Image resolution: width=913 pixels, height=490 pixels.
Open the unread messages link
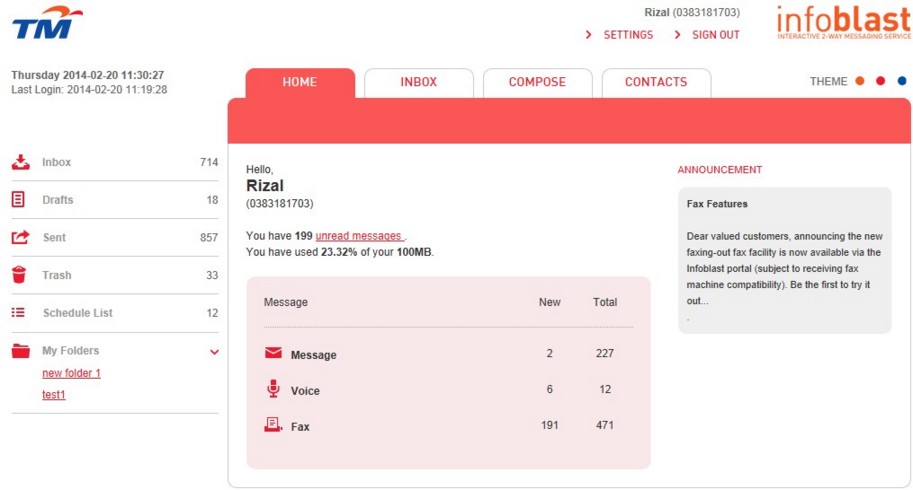(x=359, y=236)
